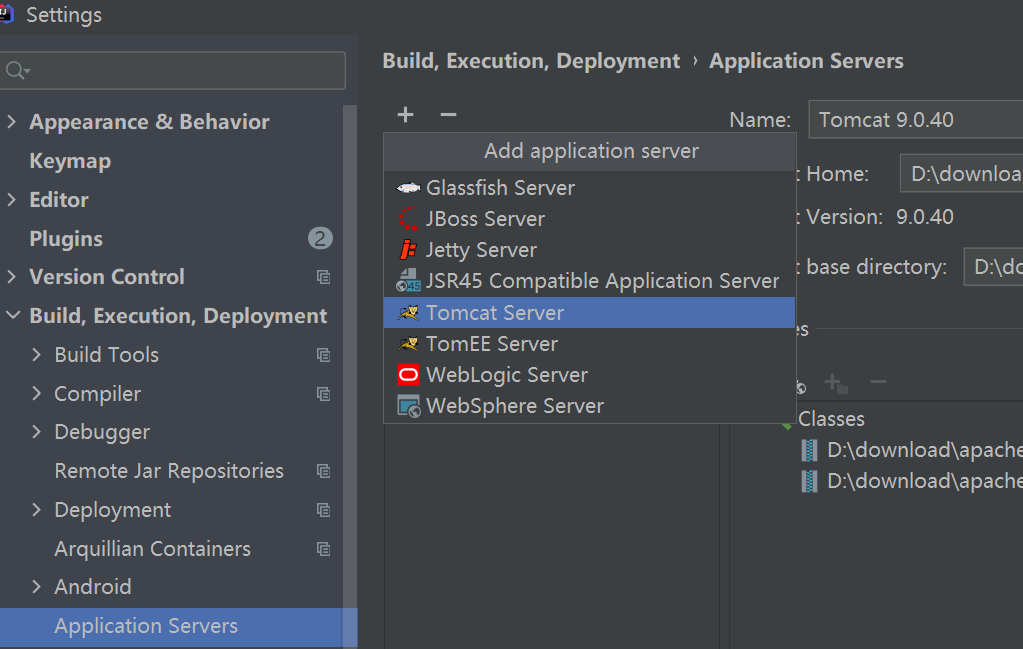Expand the Compiler node
This screenshot has width=1023, height=649.
click(x=37, y=393)
